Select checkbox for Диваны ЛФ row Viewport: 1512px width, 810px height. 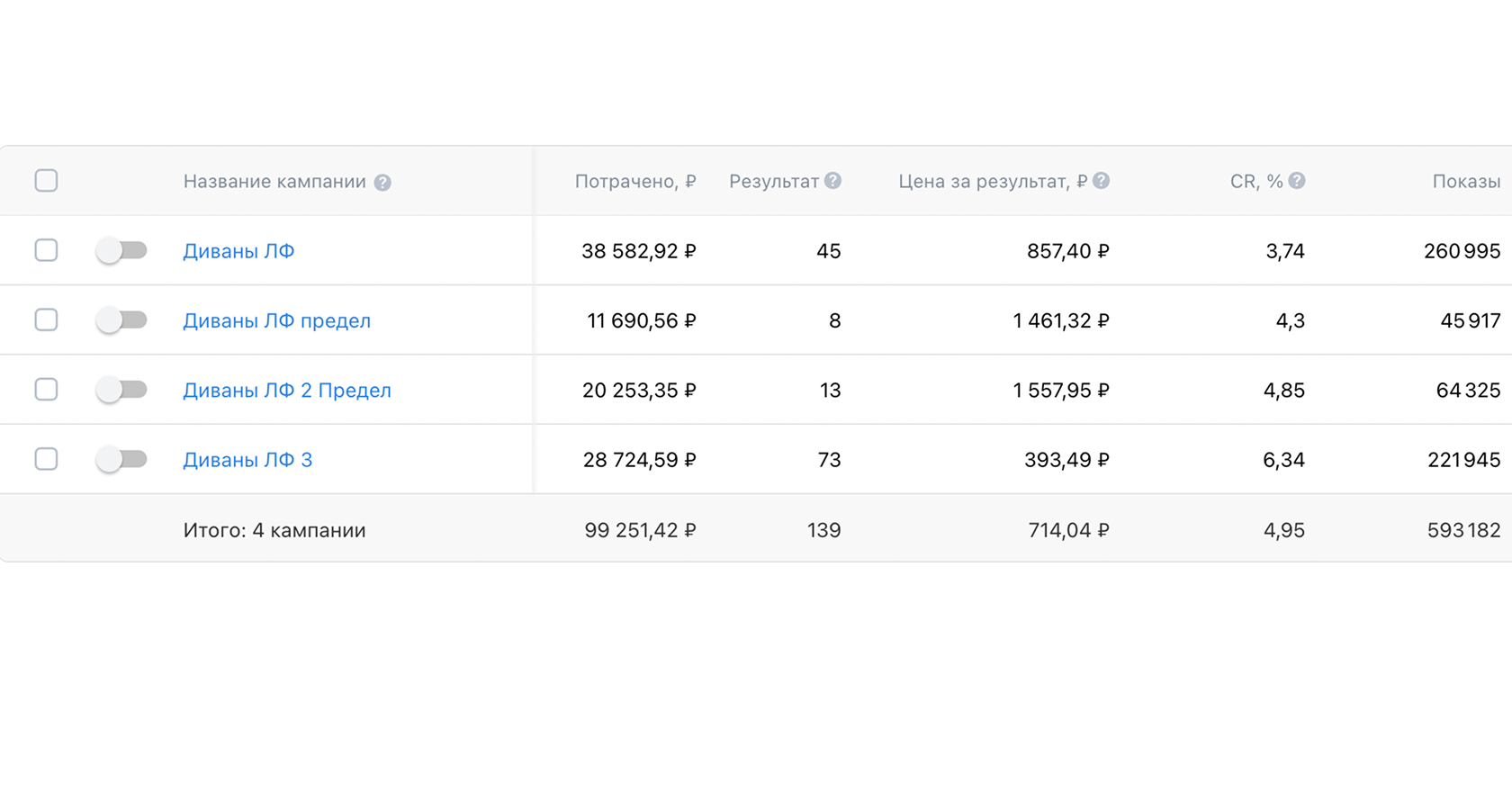pos(46,250)
